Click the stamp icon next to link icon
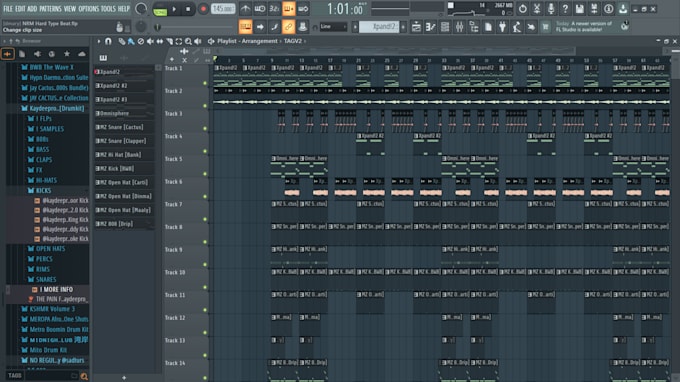 (302, 27)
